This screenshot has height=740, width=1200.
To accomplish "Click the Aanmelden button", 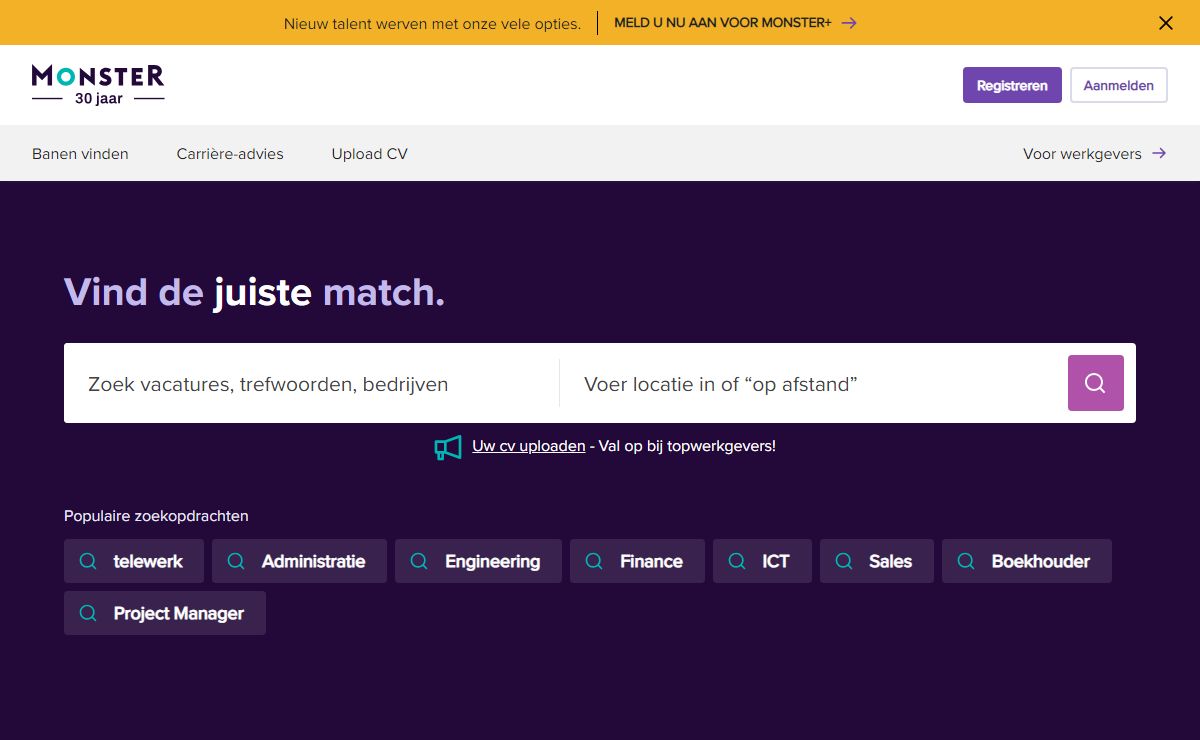I will (1119, 85).
